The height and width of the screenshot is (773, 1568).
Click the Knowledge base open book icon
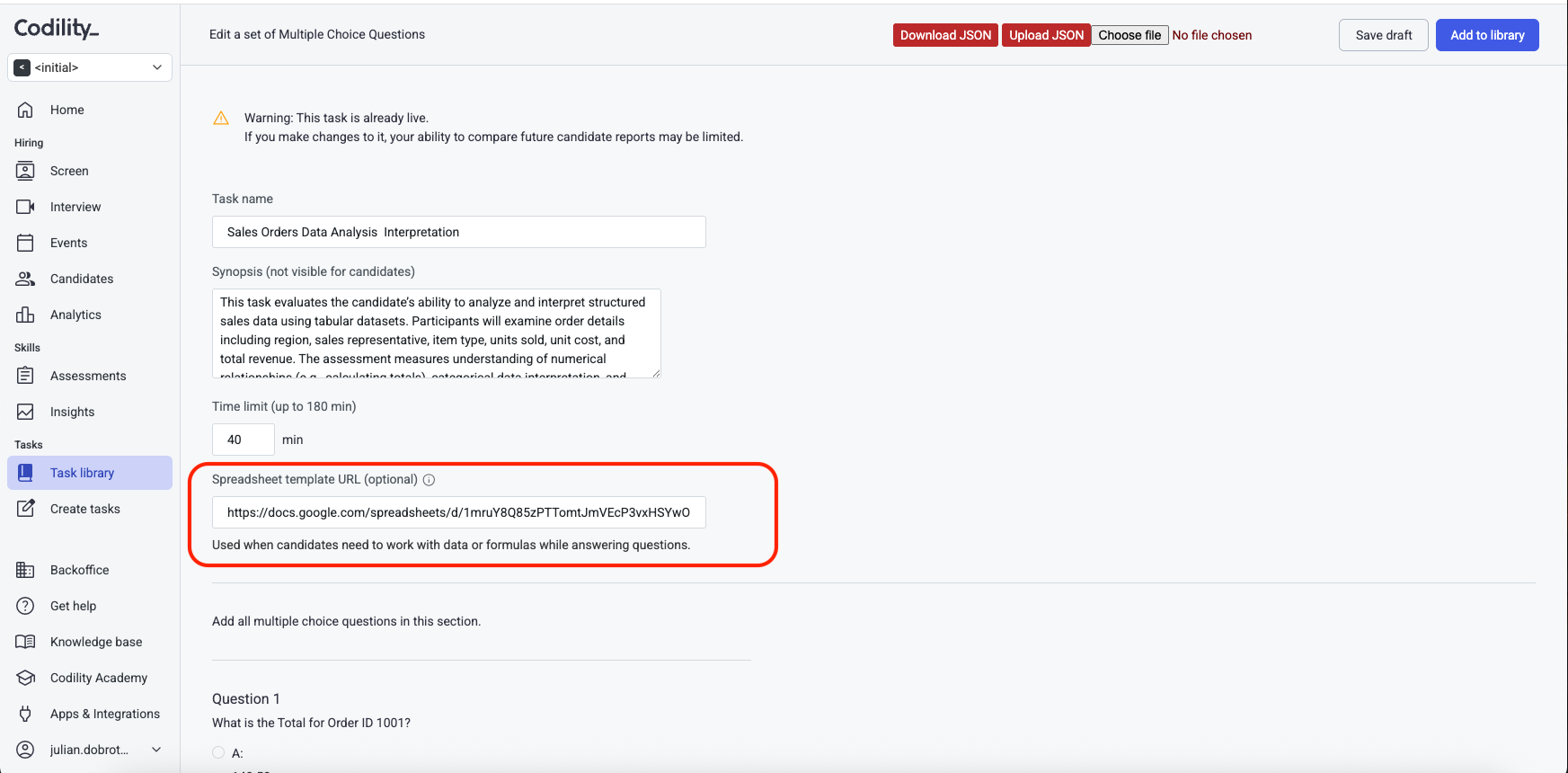[25, 642]
